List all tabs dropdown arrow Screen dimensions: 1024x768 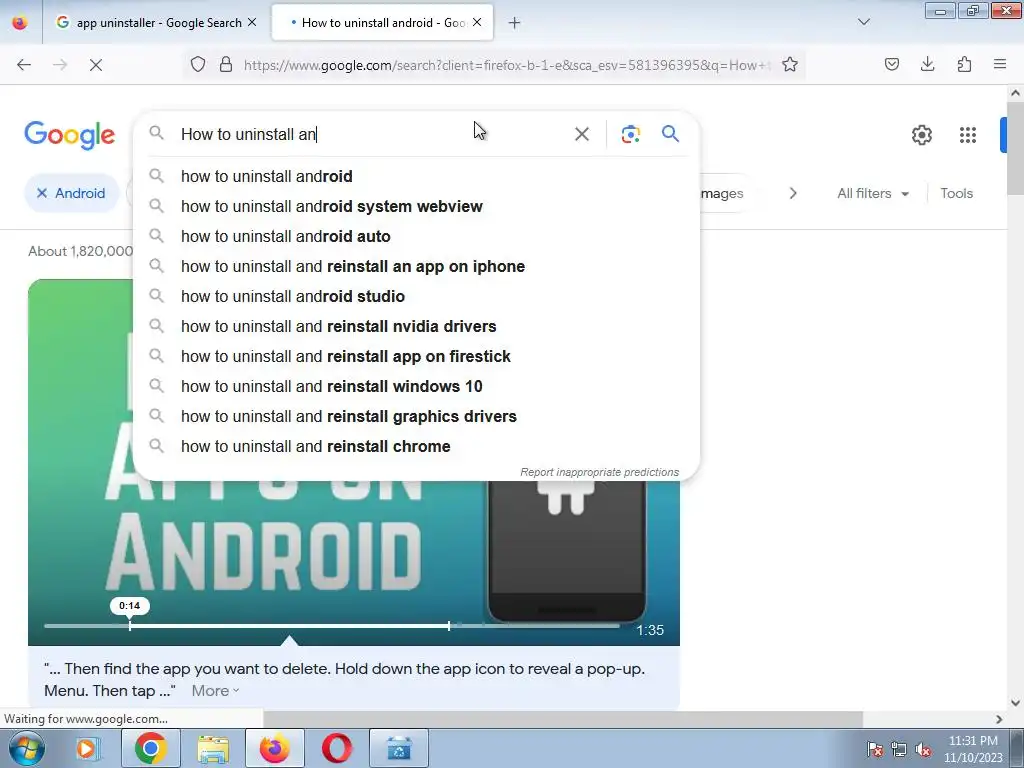point(864,22)
